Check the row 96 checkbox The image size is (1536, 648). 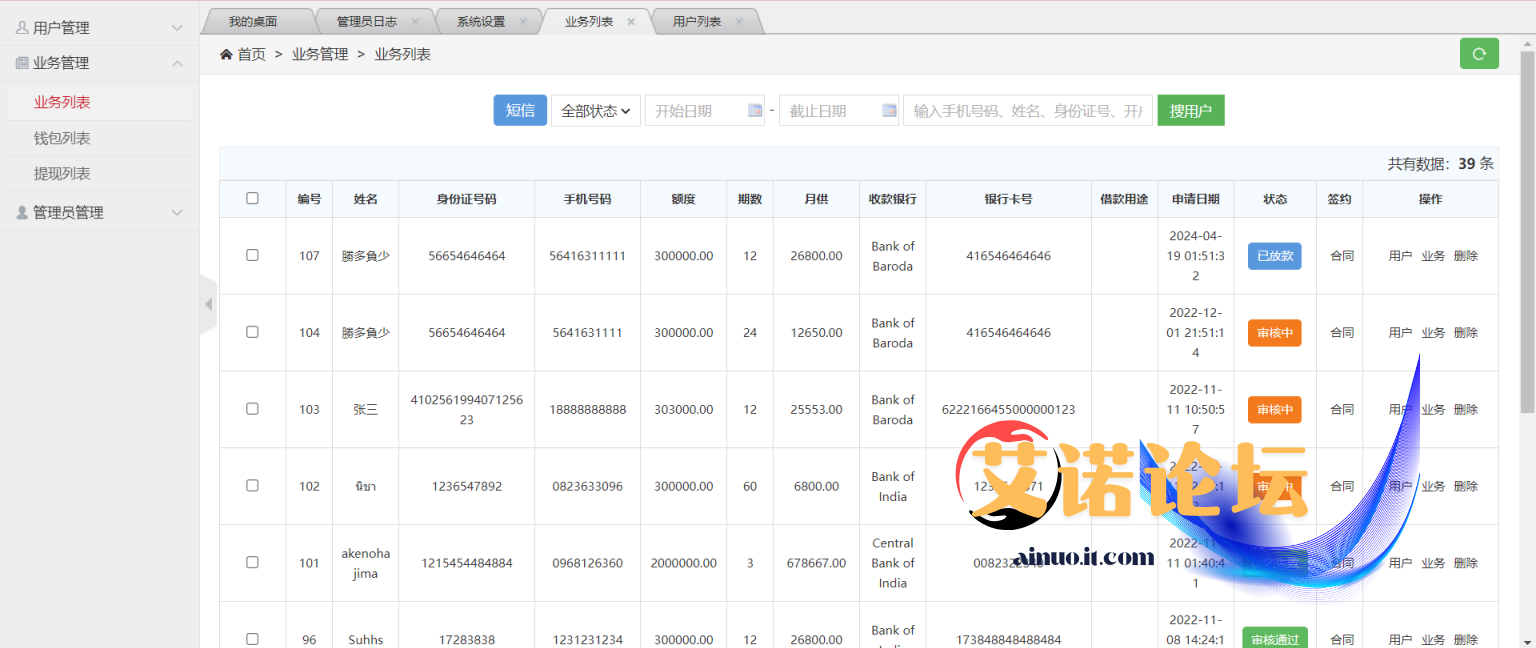(x=252, y=639)
